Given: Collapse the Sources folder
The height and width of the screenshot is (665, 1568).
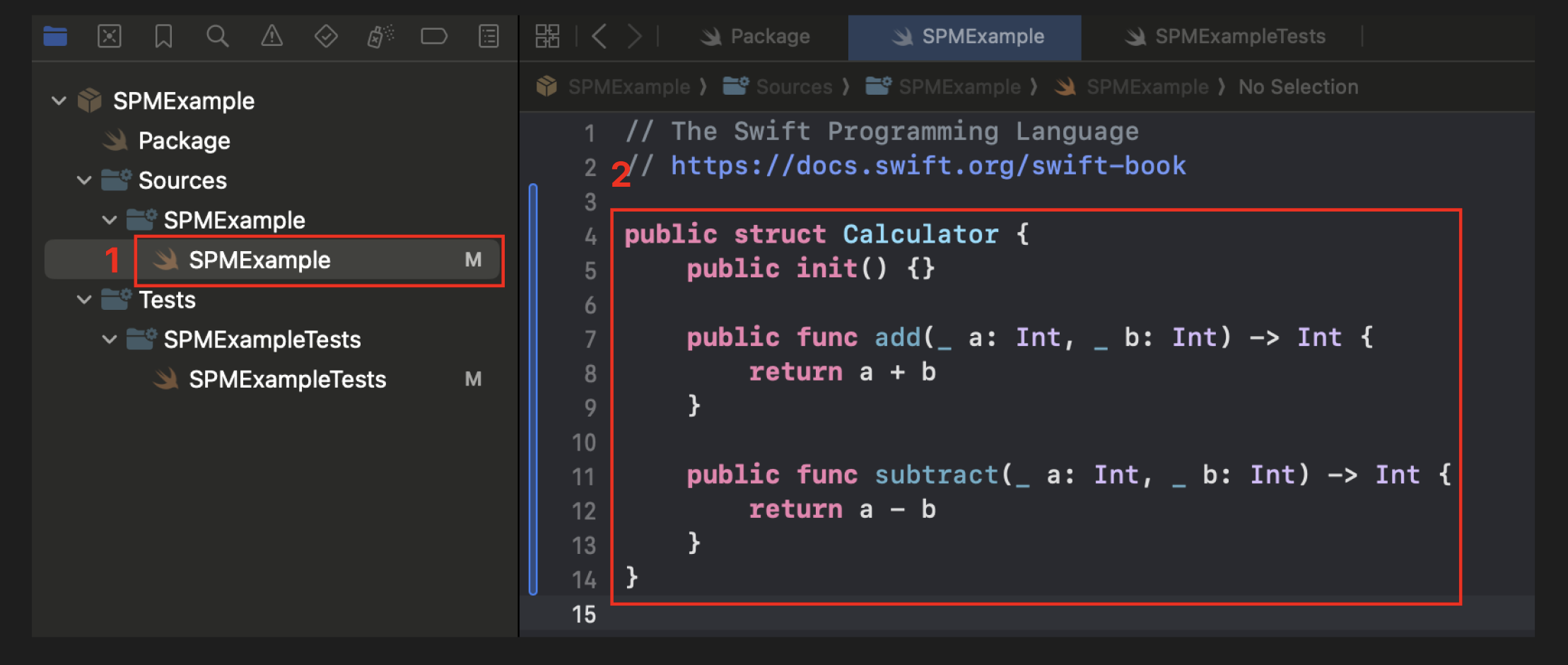Looking at the screenshot, I should point(84,180).
